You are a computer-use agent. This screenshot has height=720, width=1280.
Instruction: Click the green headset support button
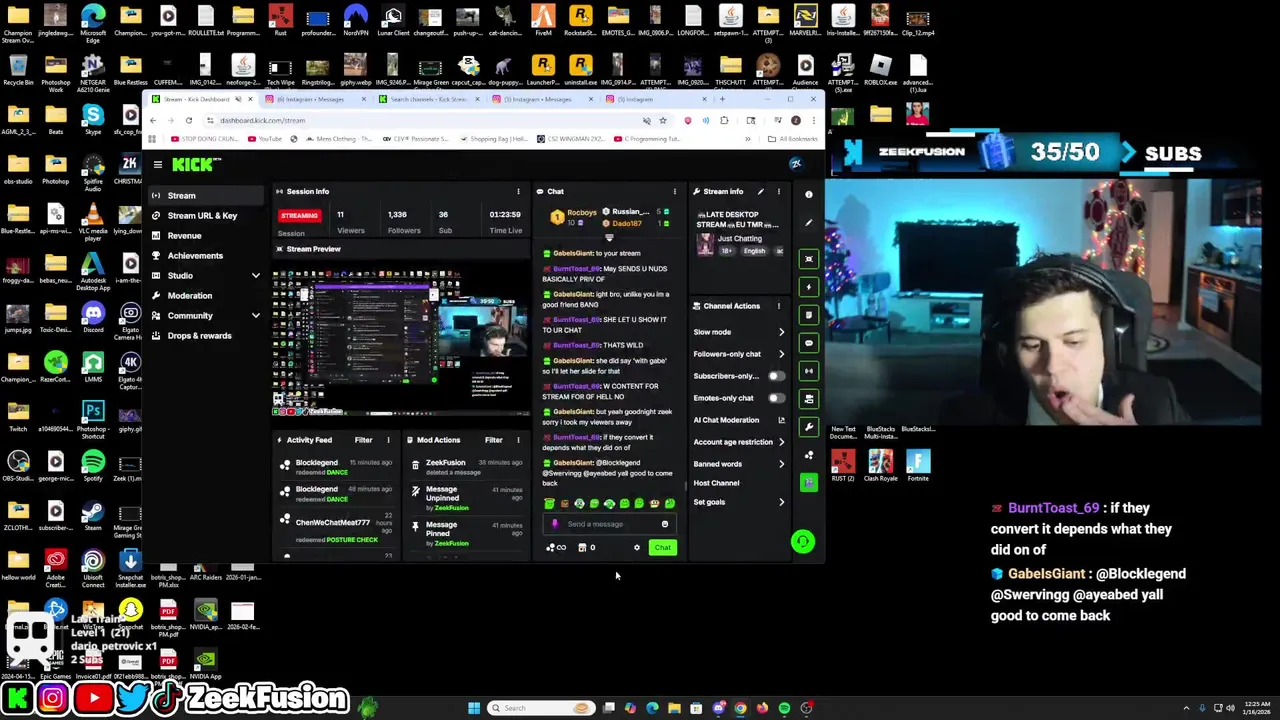(802, 542)
